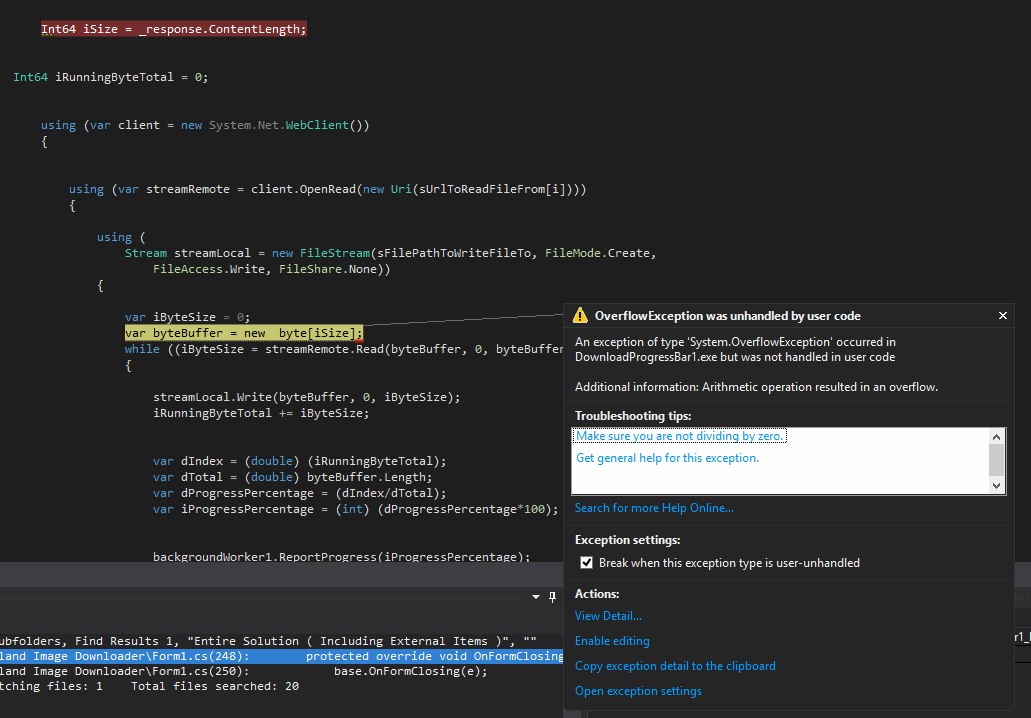This screenshot has height=718, width=1031.
Task: Click 'Int64 iRunningByteTotal = 0;' code line
Action: pyautogui.click(x=110, y=77)
